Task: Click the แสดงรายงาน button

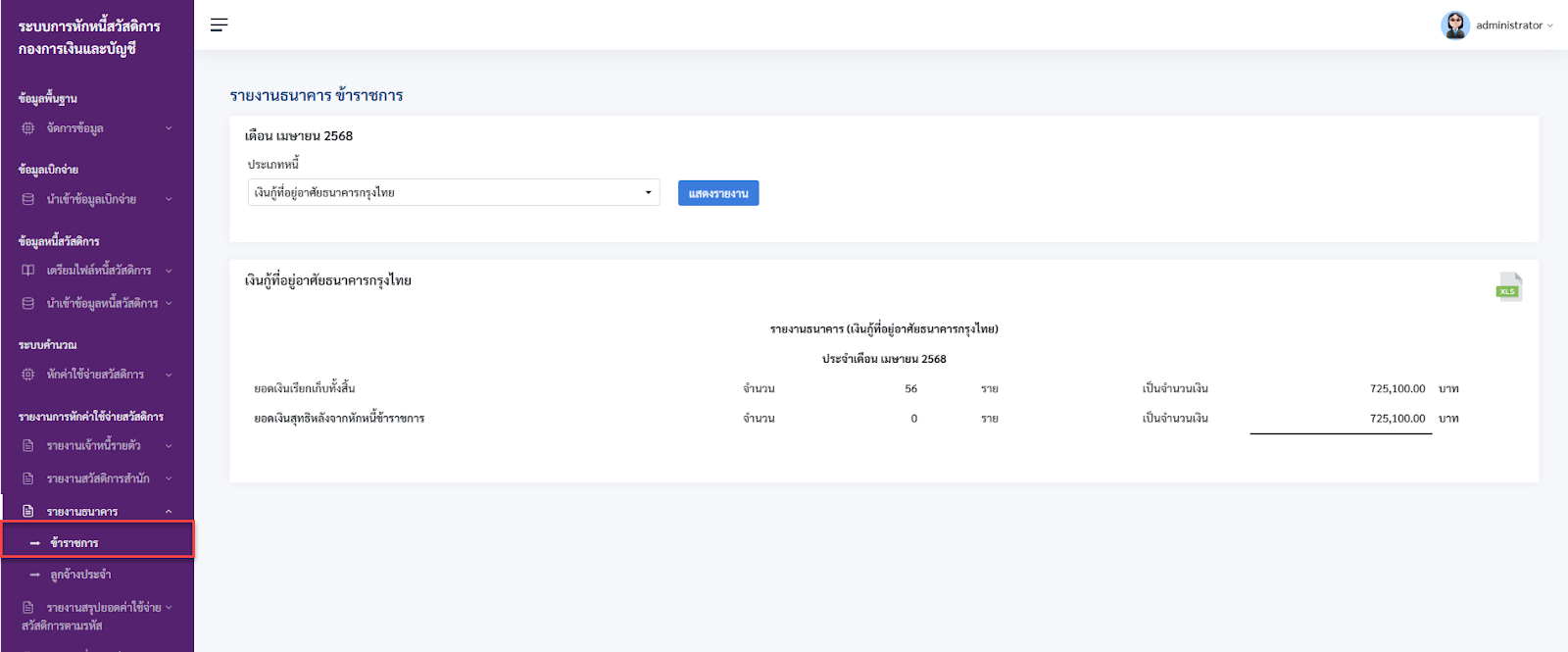Action: tap(718, 193)
